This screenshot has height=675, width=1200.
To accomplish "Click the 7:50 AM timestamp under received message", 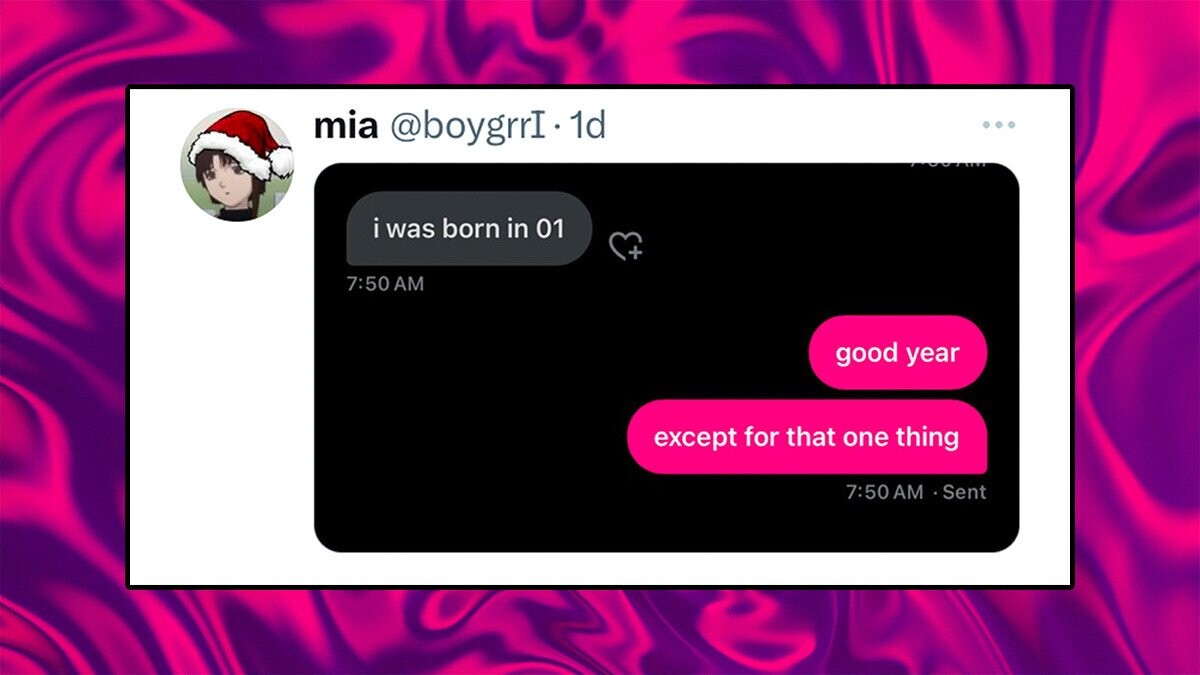I will click(x=385, y=284).
